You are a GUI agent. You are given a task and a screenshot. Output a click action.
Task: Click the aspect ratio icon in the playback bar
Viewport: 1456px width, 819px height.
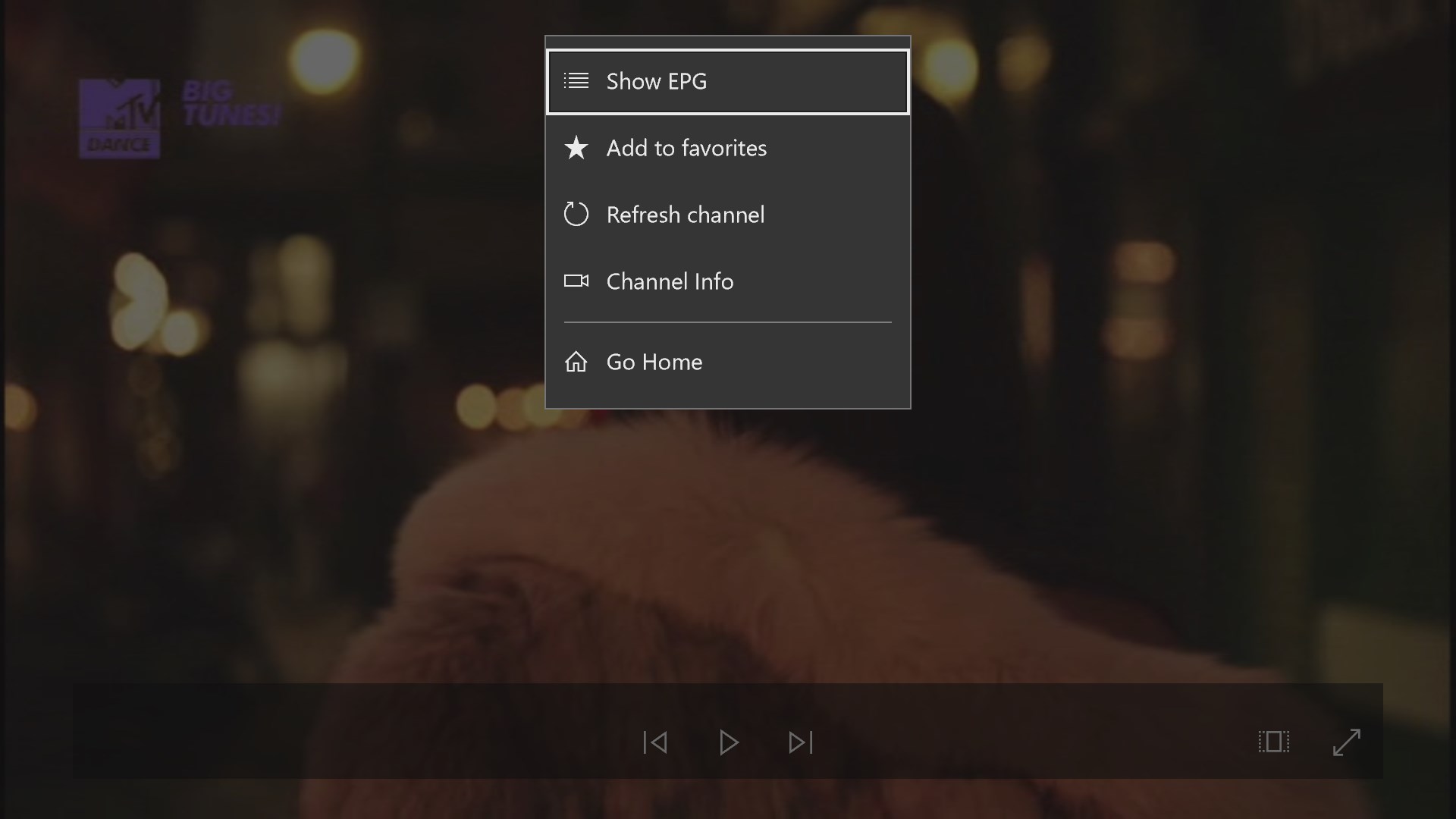click(1274, 742)
